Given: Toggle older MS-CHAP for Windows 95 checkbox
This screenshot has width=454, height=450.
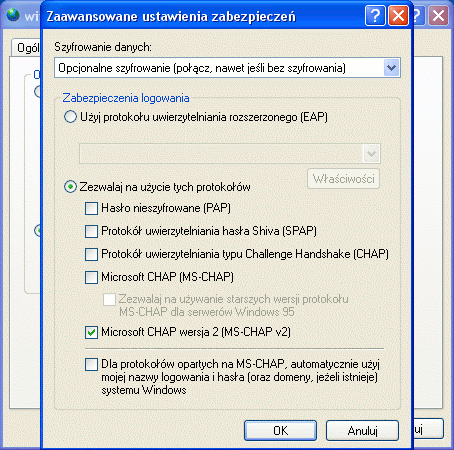Looking at the screenshot, I should tap(109, 299).
